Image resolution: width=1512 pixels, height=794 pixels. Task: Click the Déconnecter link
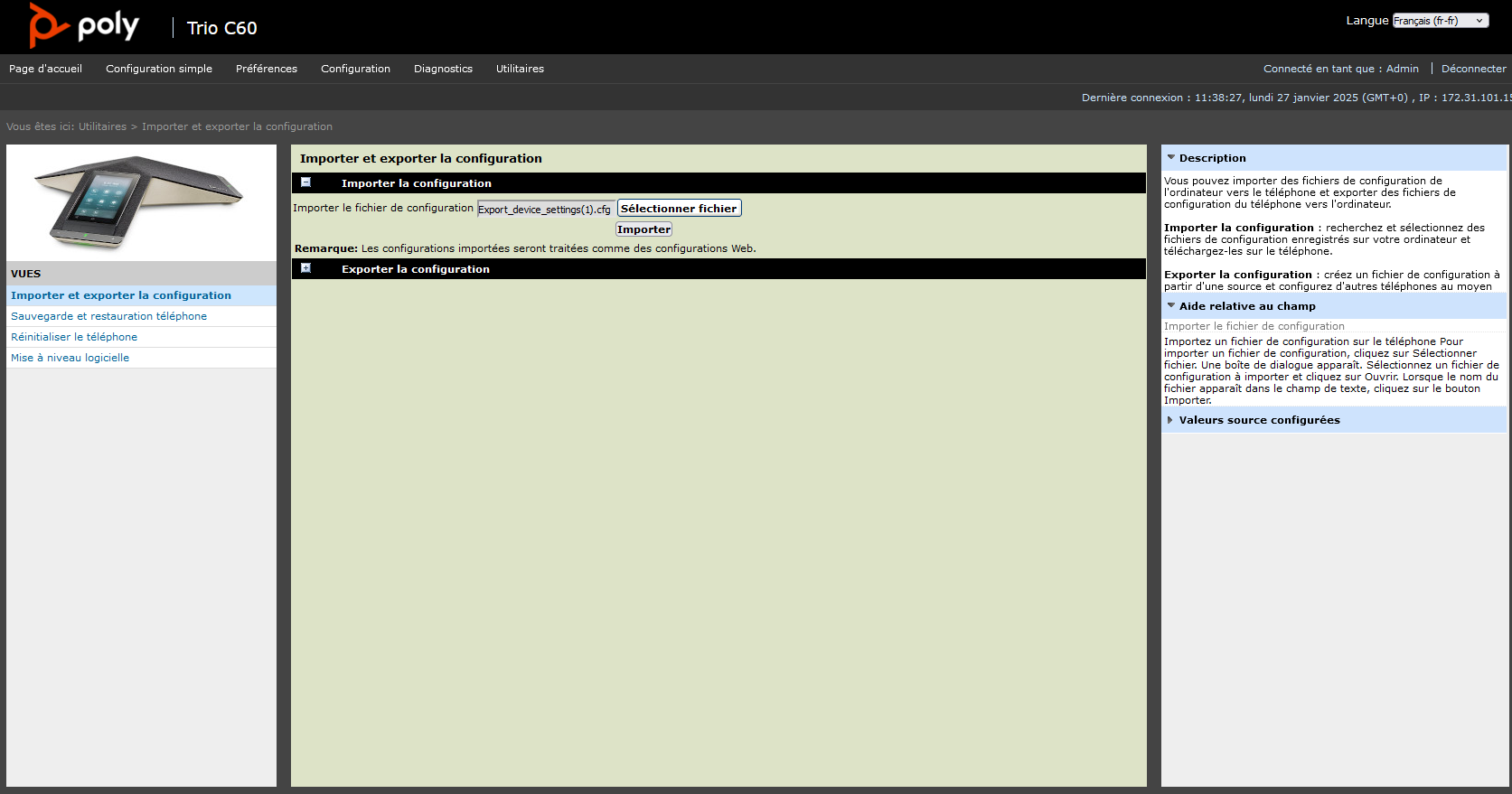click(1473, 69)
